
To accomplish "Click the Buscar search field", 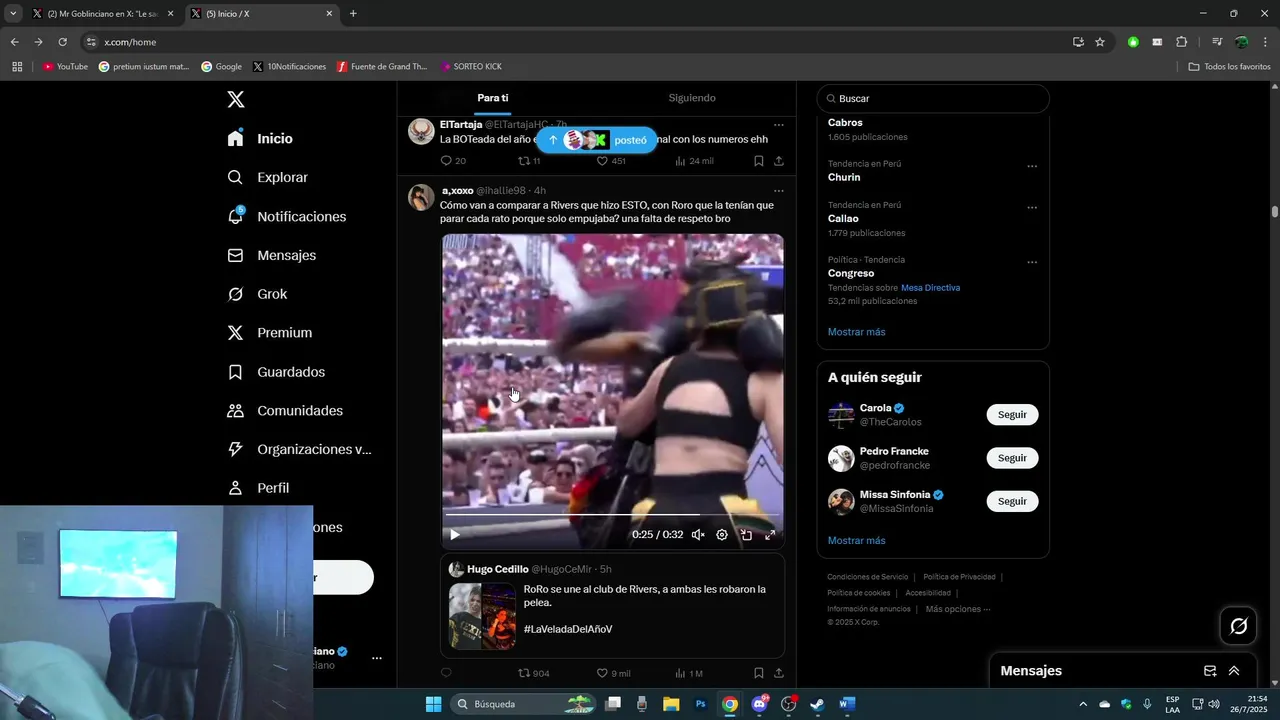I will click(933, 99).
